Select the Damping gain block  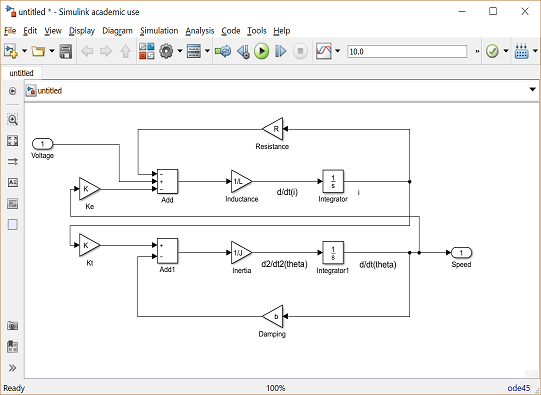(x=273, y=316)
